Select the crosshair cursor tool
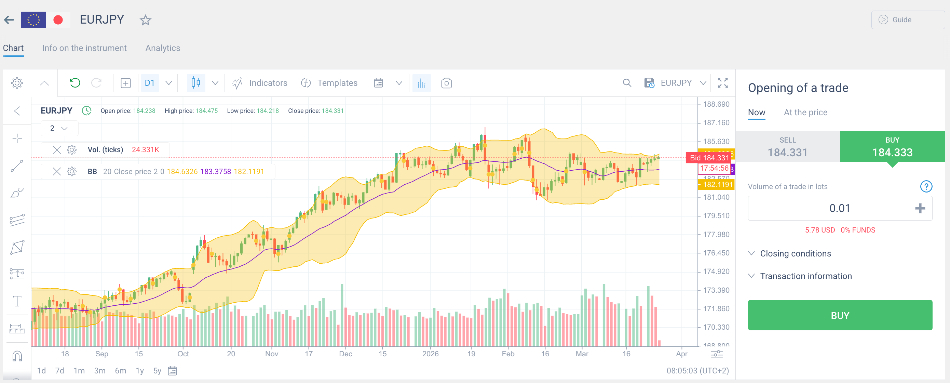The height and width of the screenshot is (383, 950). click(17, 139)
